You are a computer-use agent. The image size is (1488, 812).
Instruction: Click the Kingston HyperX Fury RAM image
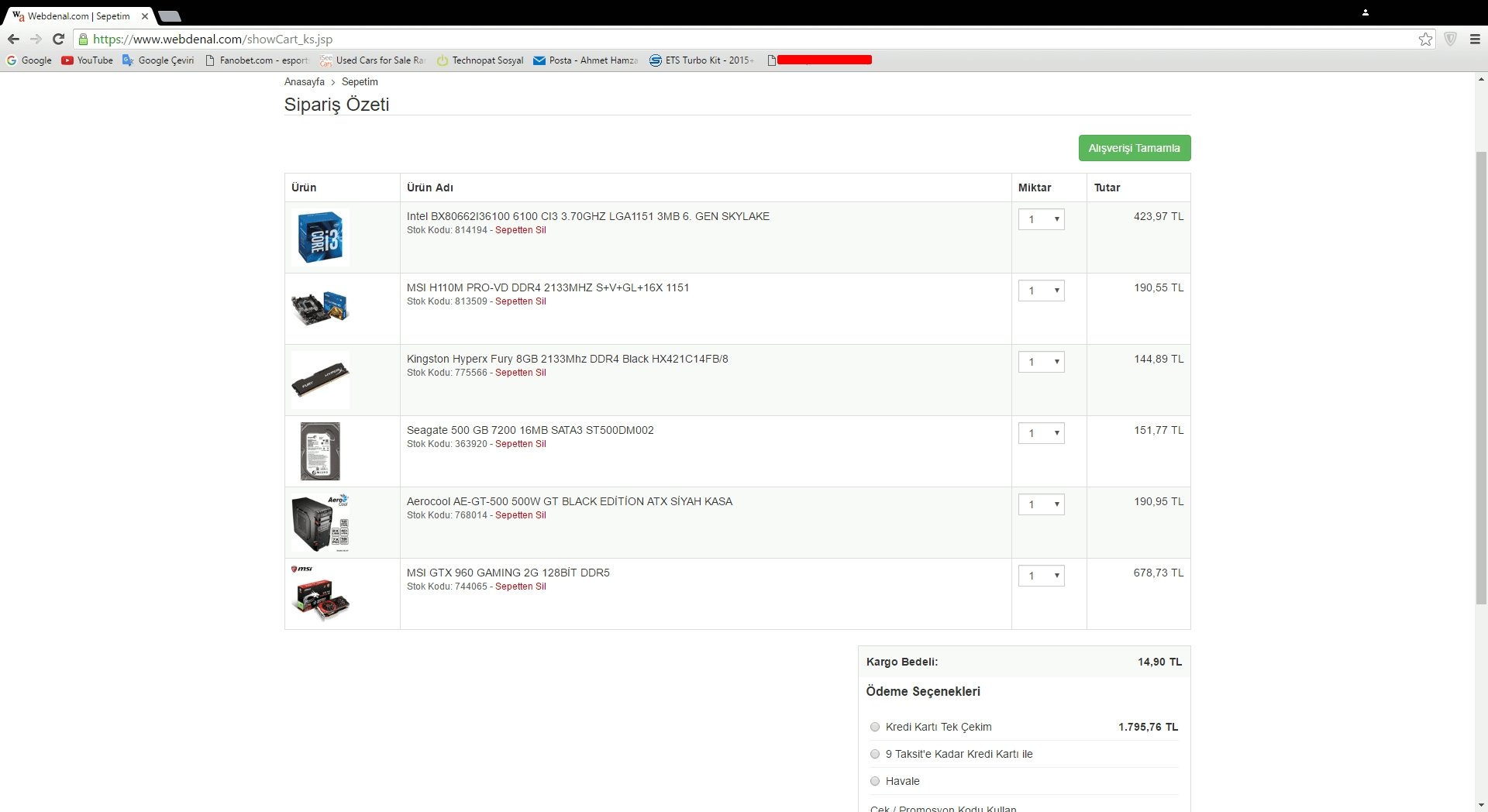tap(320, 380)
